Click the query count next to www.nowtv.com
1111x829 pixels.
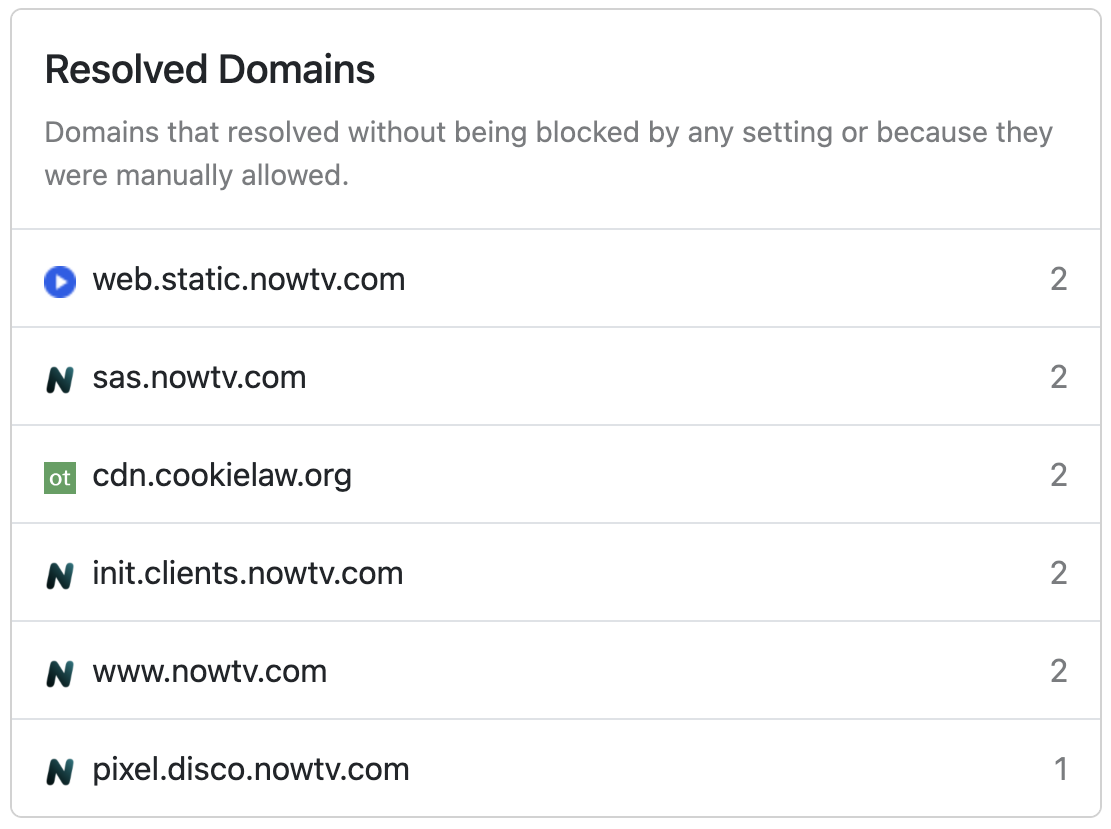[x=1059, y=671]
